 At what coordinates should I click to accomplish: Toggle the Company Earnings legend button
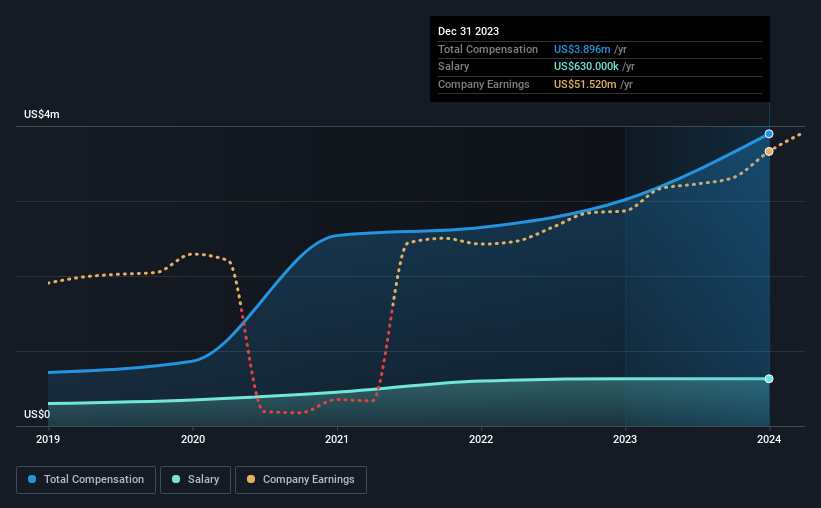click(x=301, y=480)
